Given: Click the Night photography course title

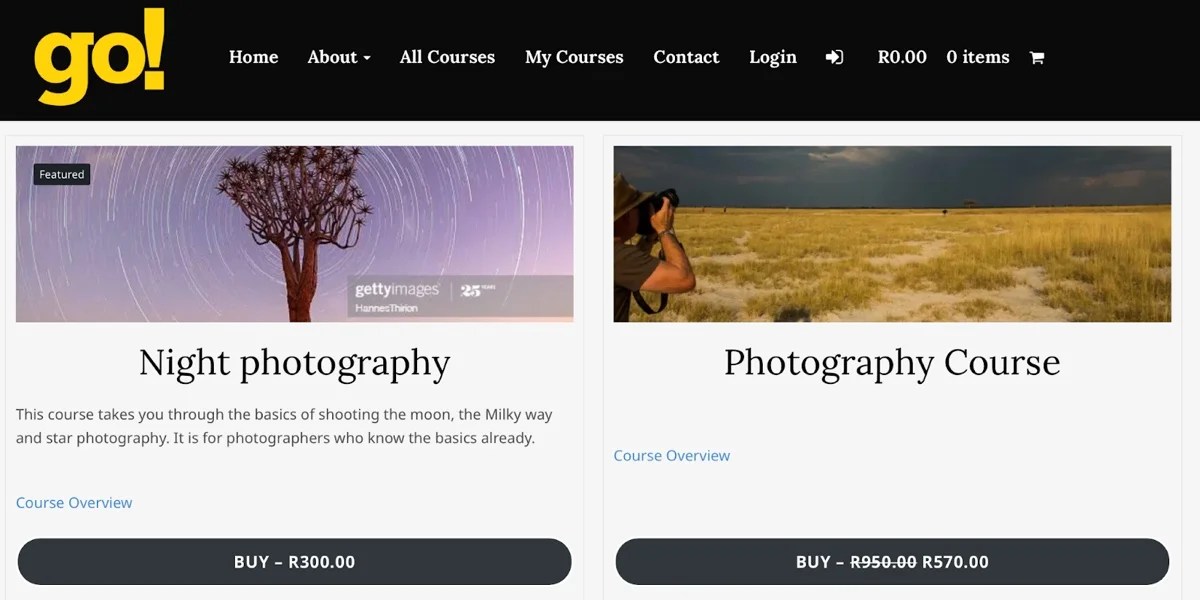Looking at the screenshot, I should 294,362.
